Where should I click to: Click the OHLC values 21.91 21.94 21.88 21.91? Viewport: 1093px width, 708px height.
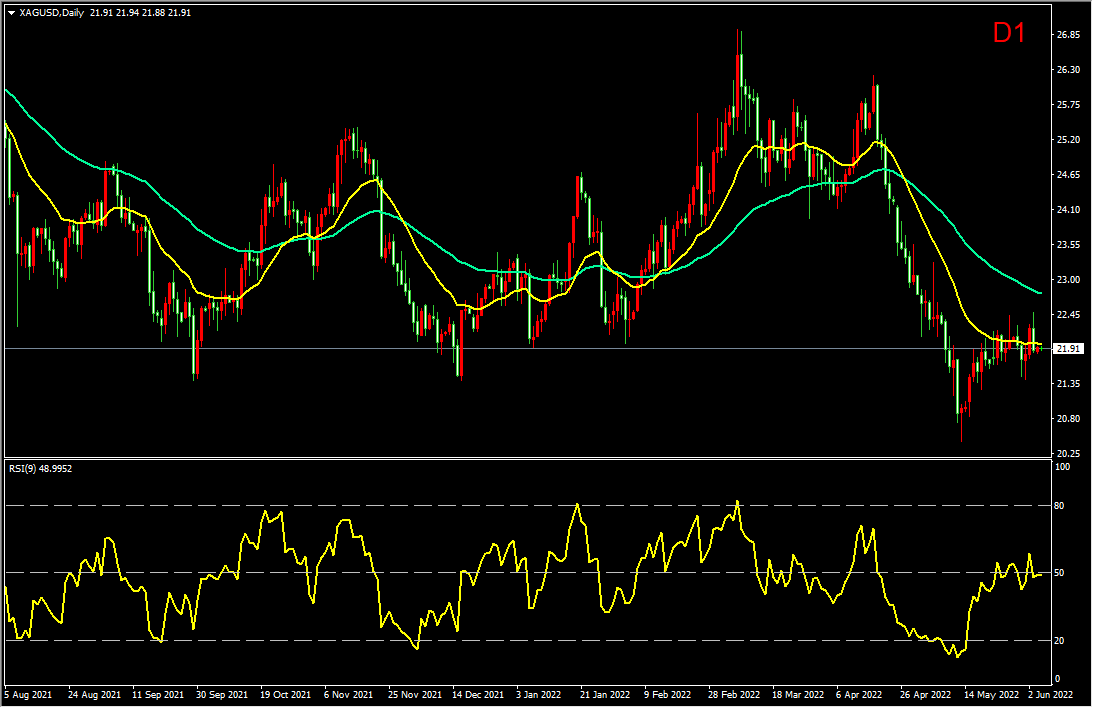pos(140,13)
